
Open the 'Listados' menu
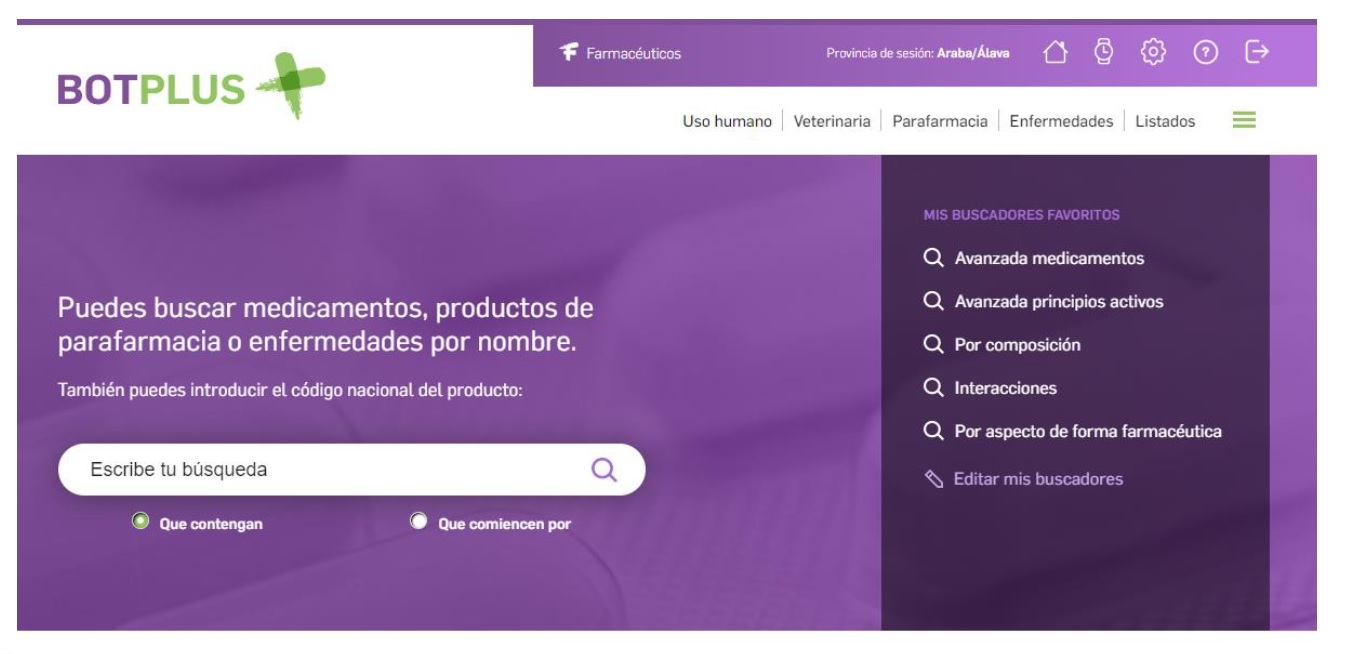tap(1164, 122)
